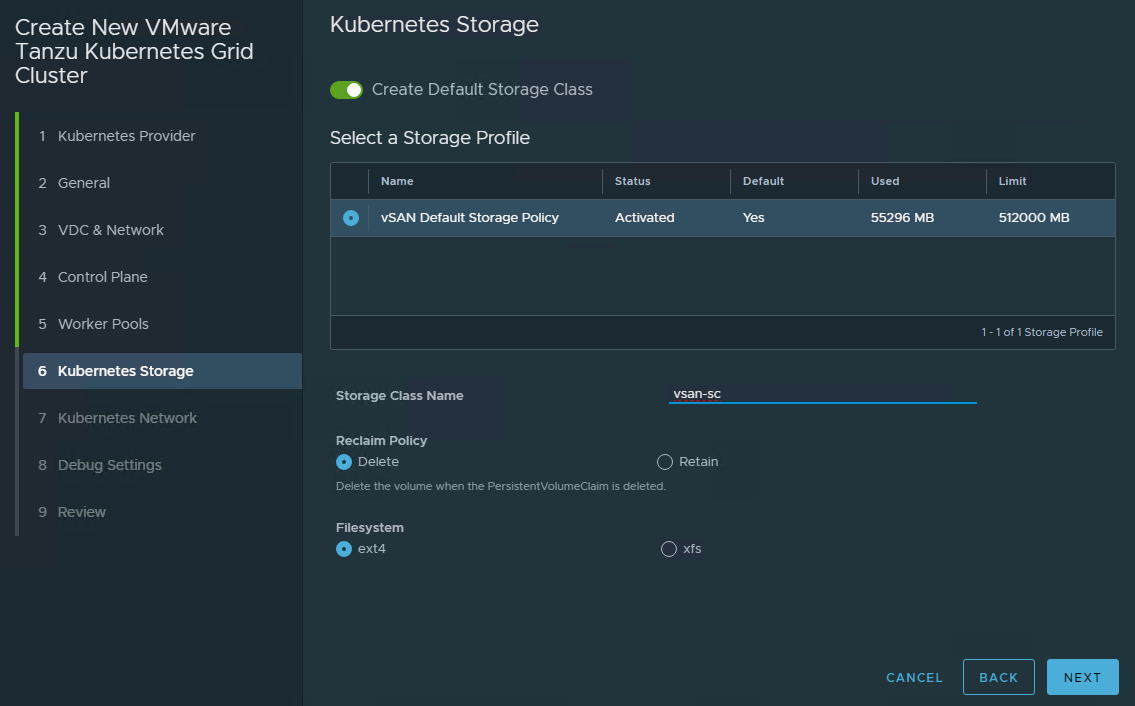Screen dimensions: 1135x706
Task: Jump to the VDC & Network step
Action: coord(110,230)
